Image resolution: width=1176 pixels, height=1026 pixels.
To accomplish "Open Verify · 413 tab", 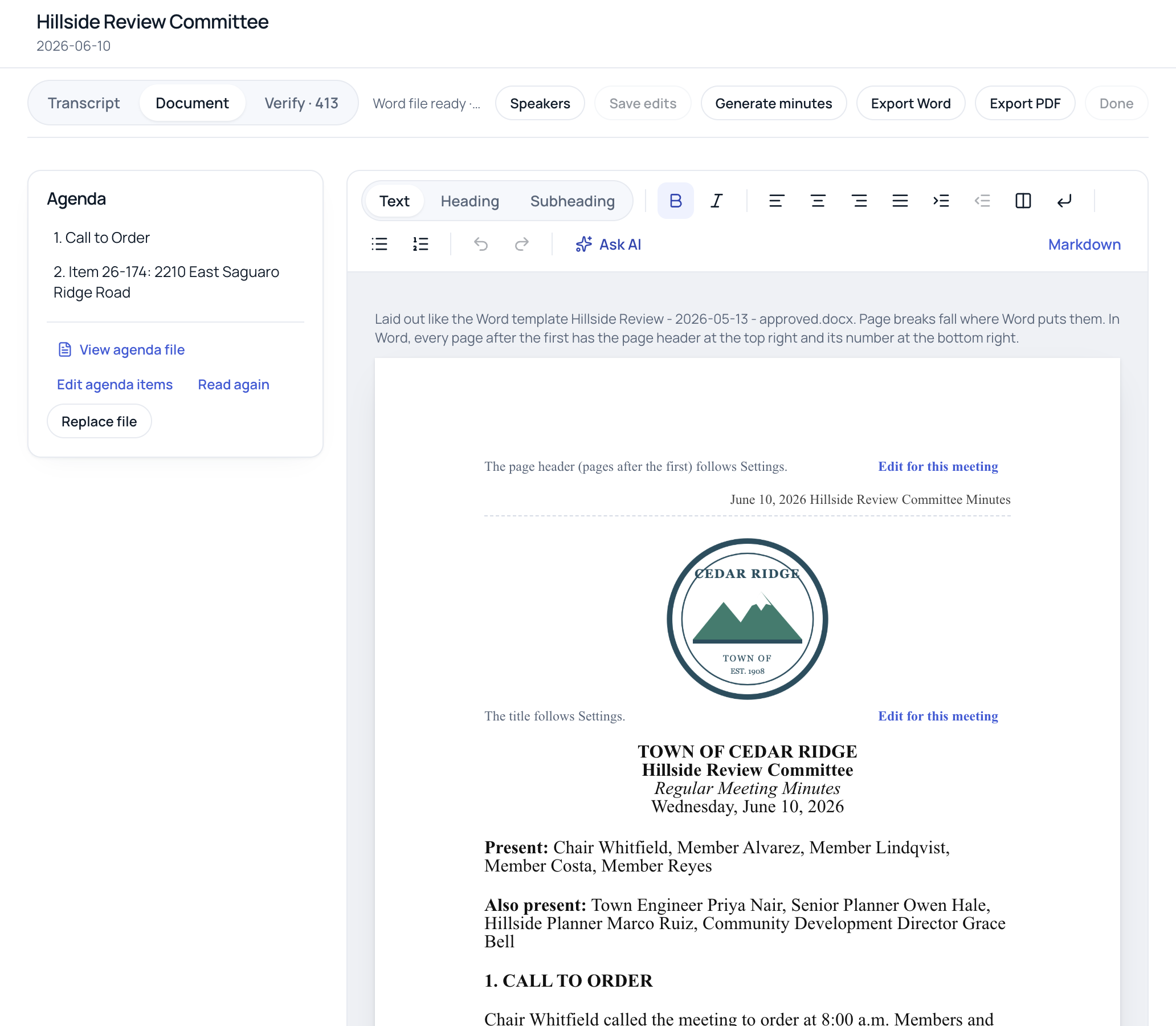I will tap(301, 103).
